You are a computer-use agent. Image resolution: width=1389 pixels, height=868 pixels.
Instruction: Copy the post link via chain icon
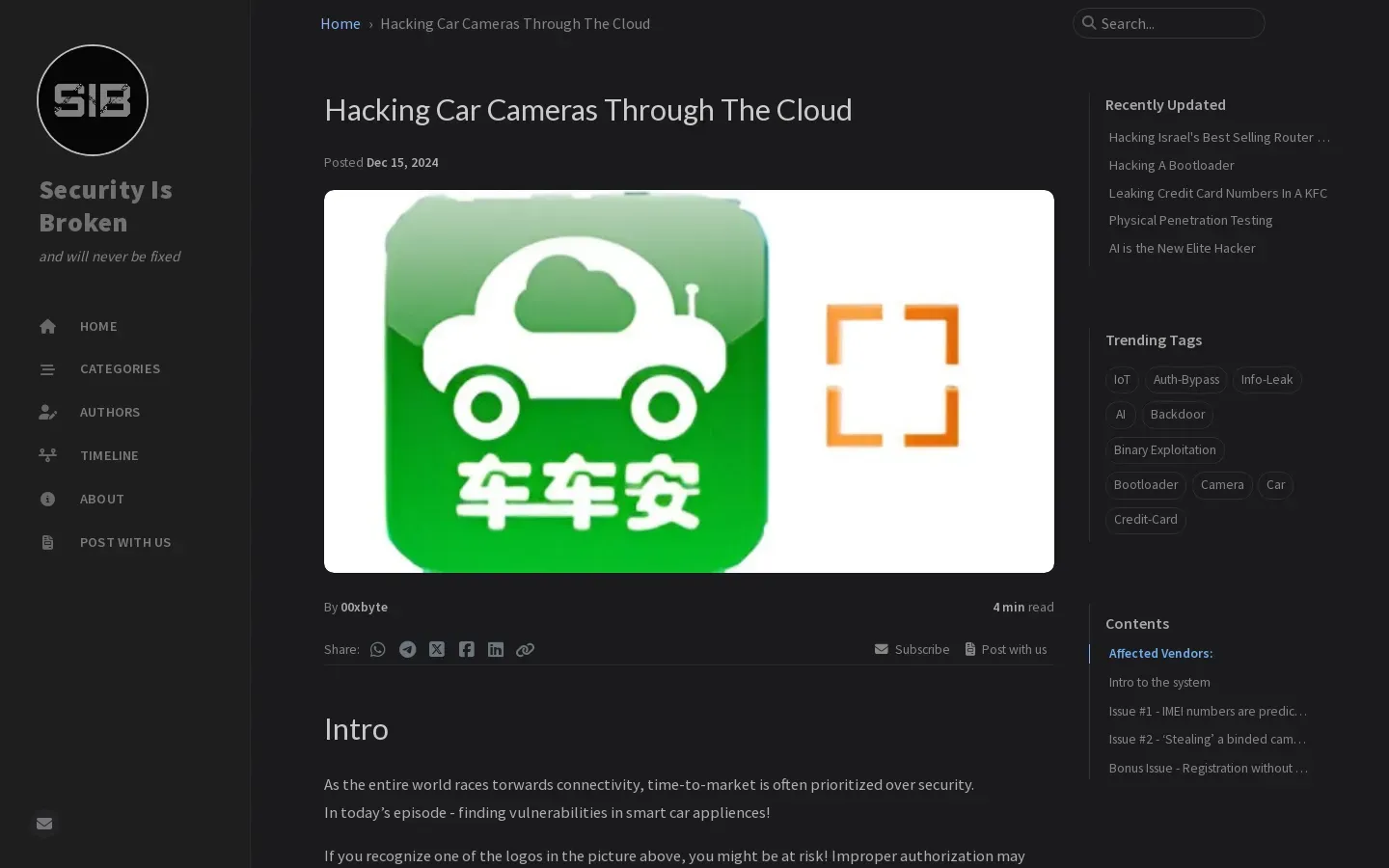tap(525, 650)
